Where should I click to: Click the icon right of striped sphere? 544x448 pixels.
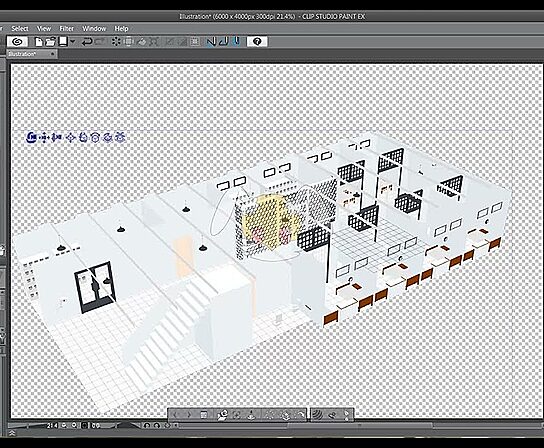[332, 415]
